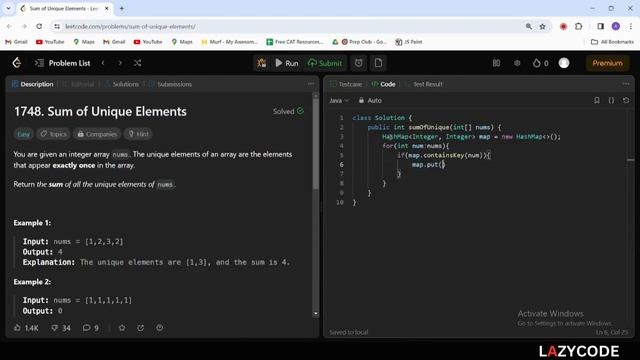This screenshot has width=640, height=360.
Task: Open Chrome three-dot menu
Action: click(x=631, y=26)
